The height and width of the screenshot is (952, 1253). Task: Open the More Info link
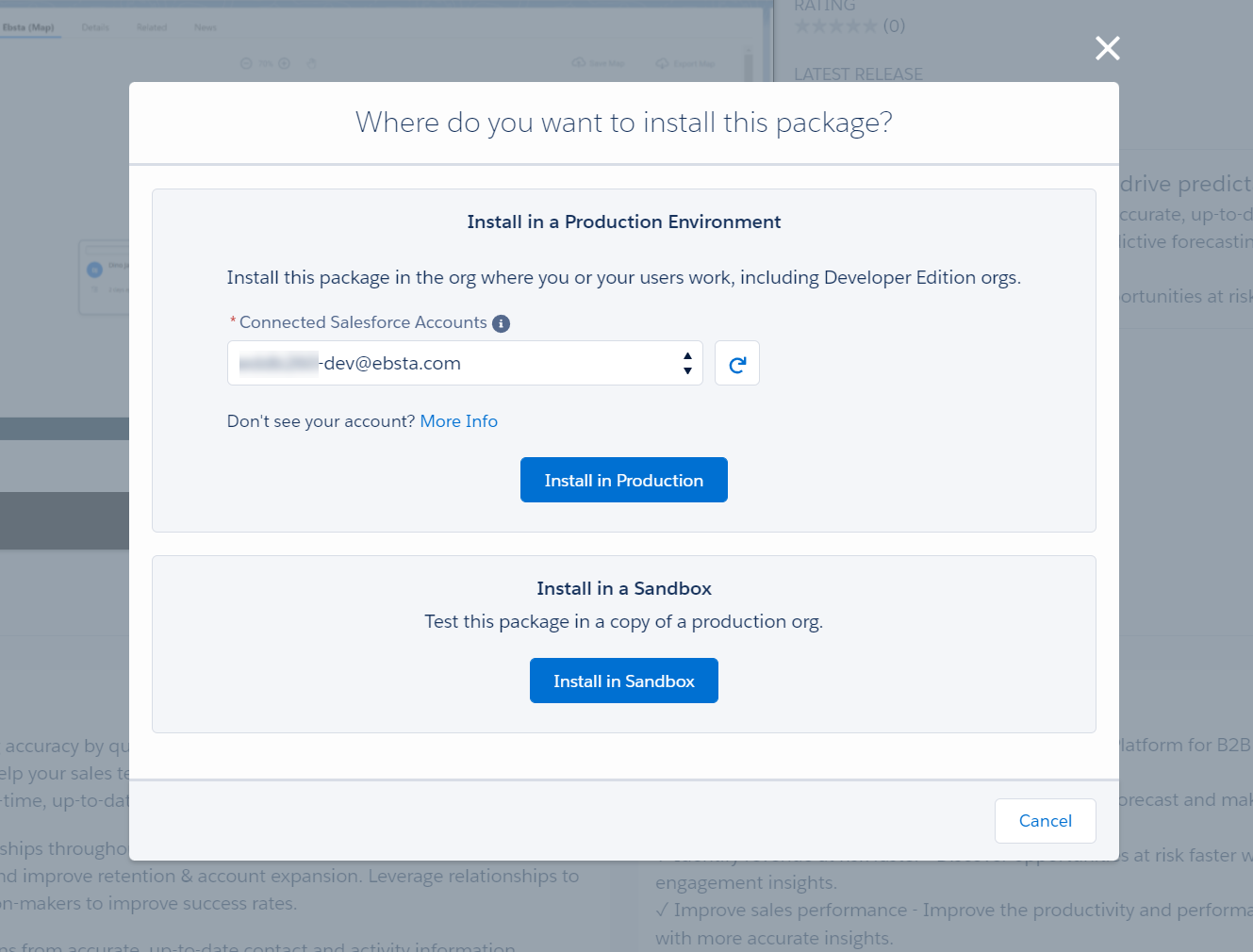pyautogui.click(x=458, y=421)
